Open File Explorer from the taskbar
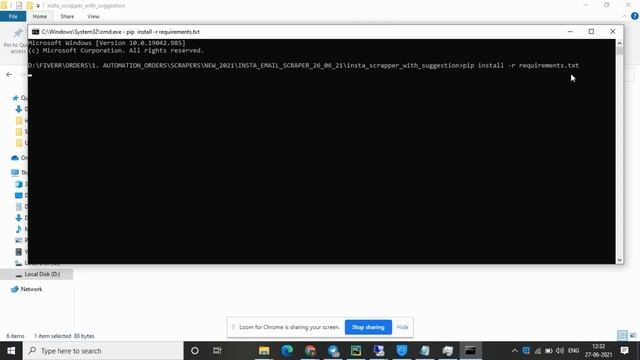Screen dimensions: 640x360 264,351
